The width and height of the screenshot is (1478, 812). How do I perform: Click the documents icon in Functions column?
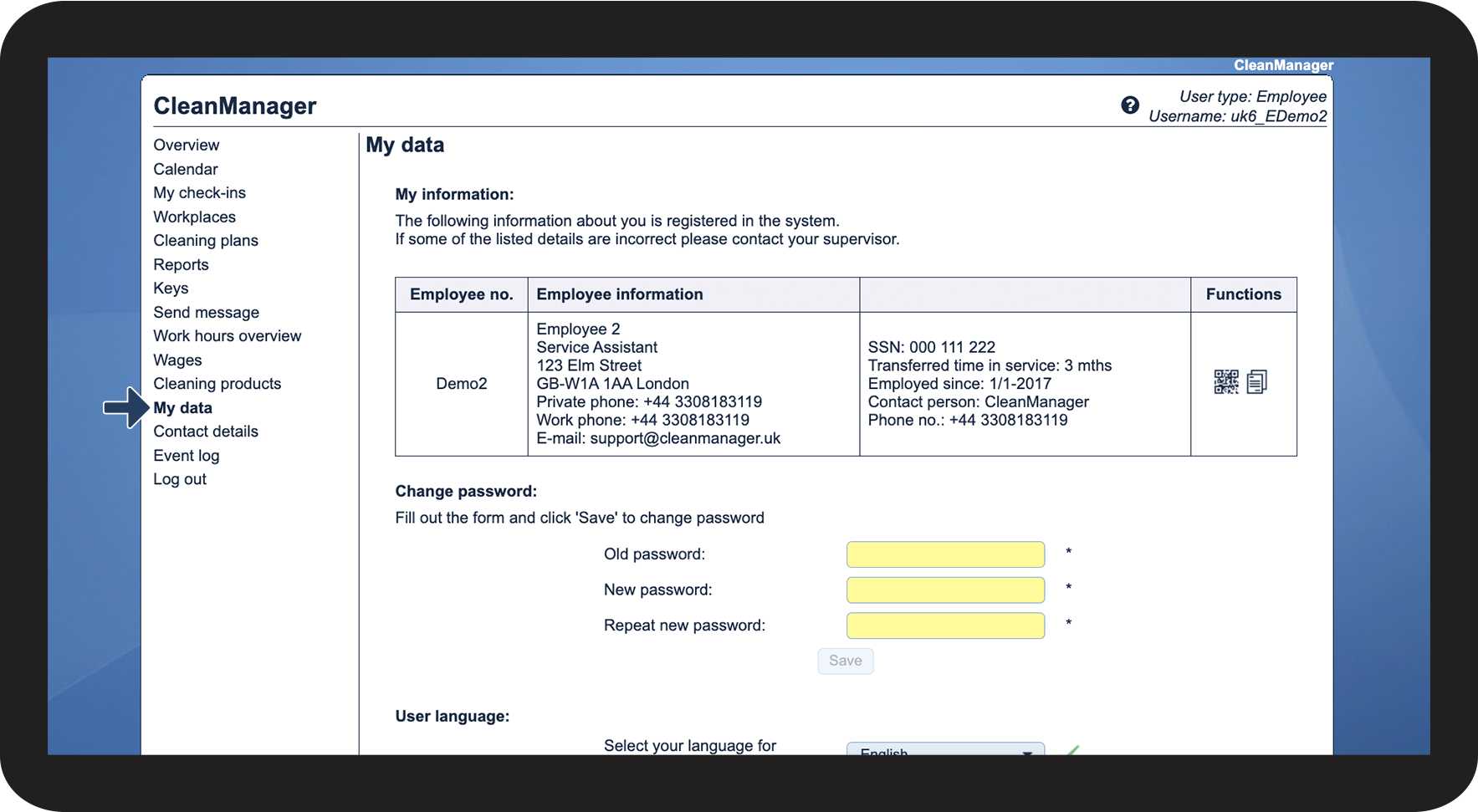(x=1256, y=382)
